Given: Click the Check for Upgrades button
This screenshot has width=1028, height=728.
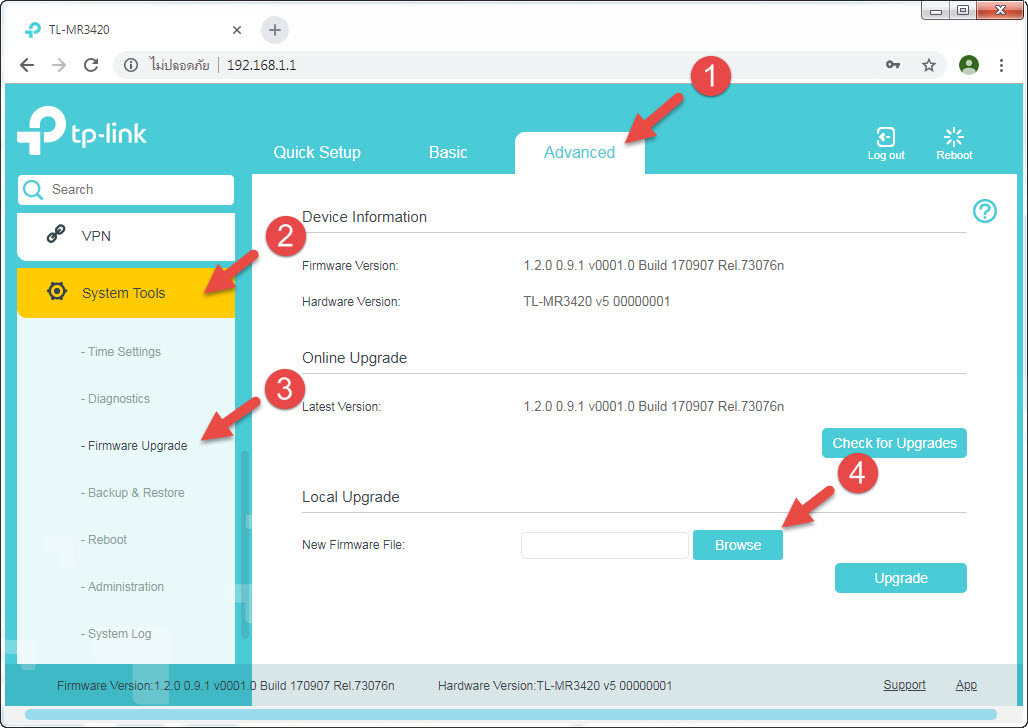Looking at the screenshot, I should point(894,443).
